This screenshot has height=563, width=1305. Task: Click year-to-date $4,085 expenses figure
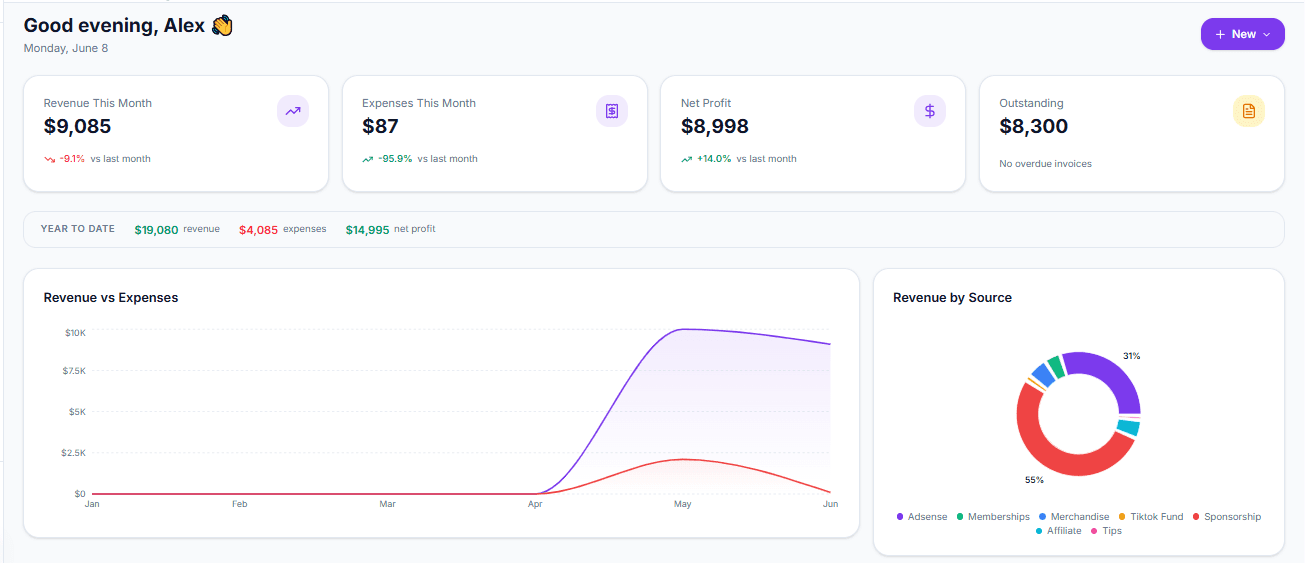tap(258, 230)
